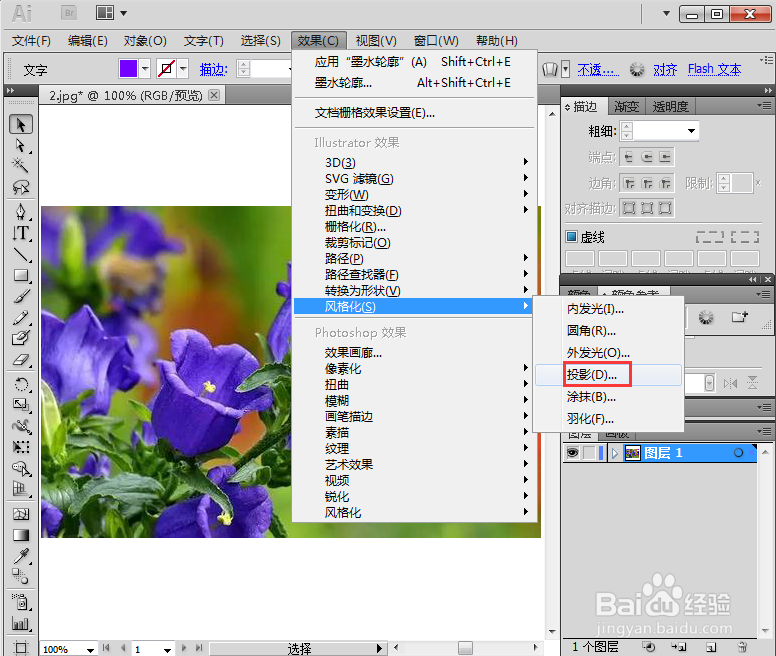Enable the dashed line (虚线) checkbox
Viewport: 776px width, 656px height.
point(572,237)
